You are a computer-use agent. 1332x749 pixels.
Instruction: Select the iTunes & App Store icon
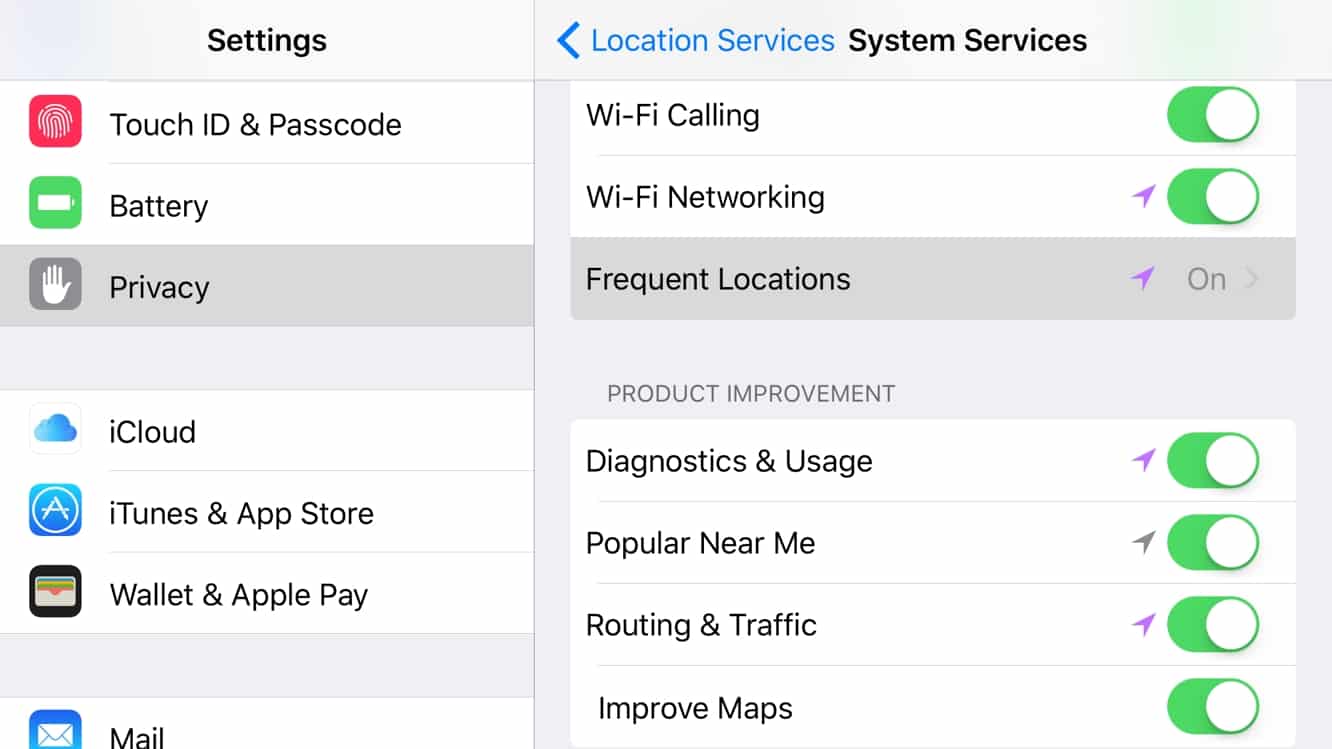coord(56,512)
